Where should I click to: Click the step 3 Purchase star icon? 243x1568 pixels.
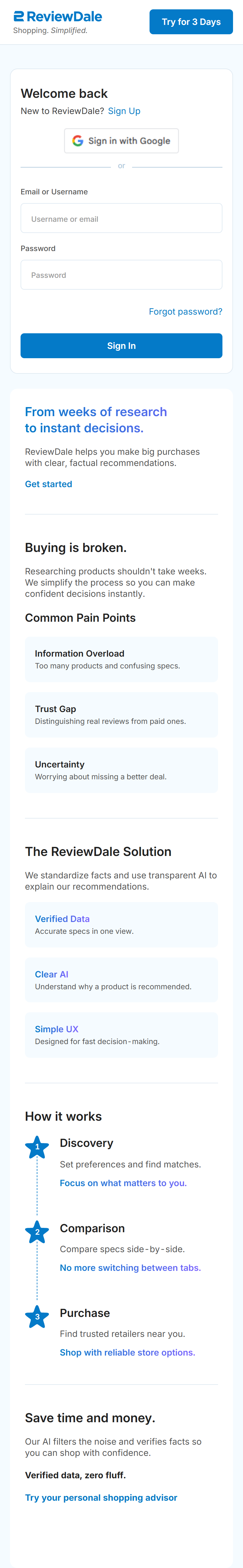[37, 1316]
